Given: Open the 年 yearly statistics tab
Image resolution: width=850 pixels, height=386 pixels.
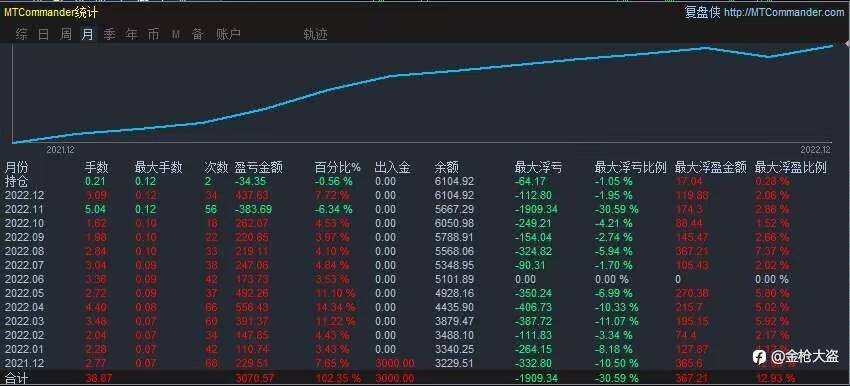Looking at the screenshot, I should [132, 35].
